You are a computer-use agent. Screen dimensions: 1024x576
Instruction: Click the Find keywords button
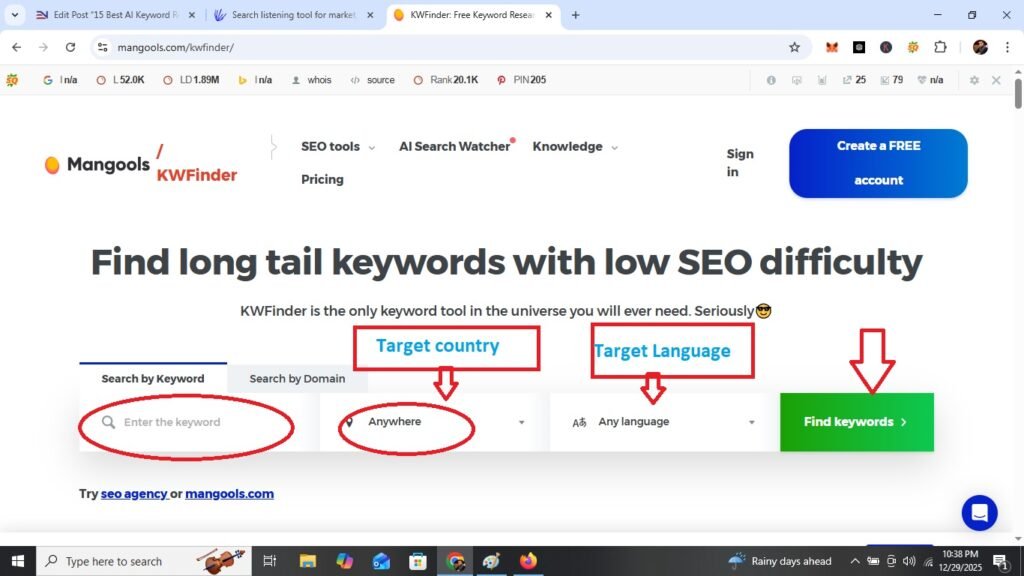tap(855, 421)
